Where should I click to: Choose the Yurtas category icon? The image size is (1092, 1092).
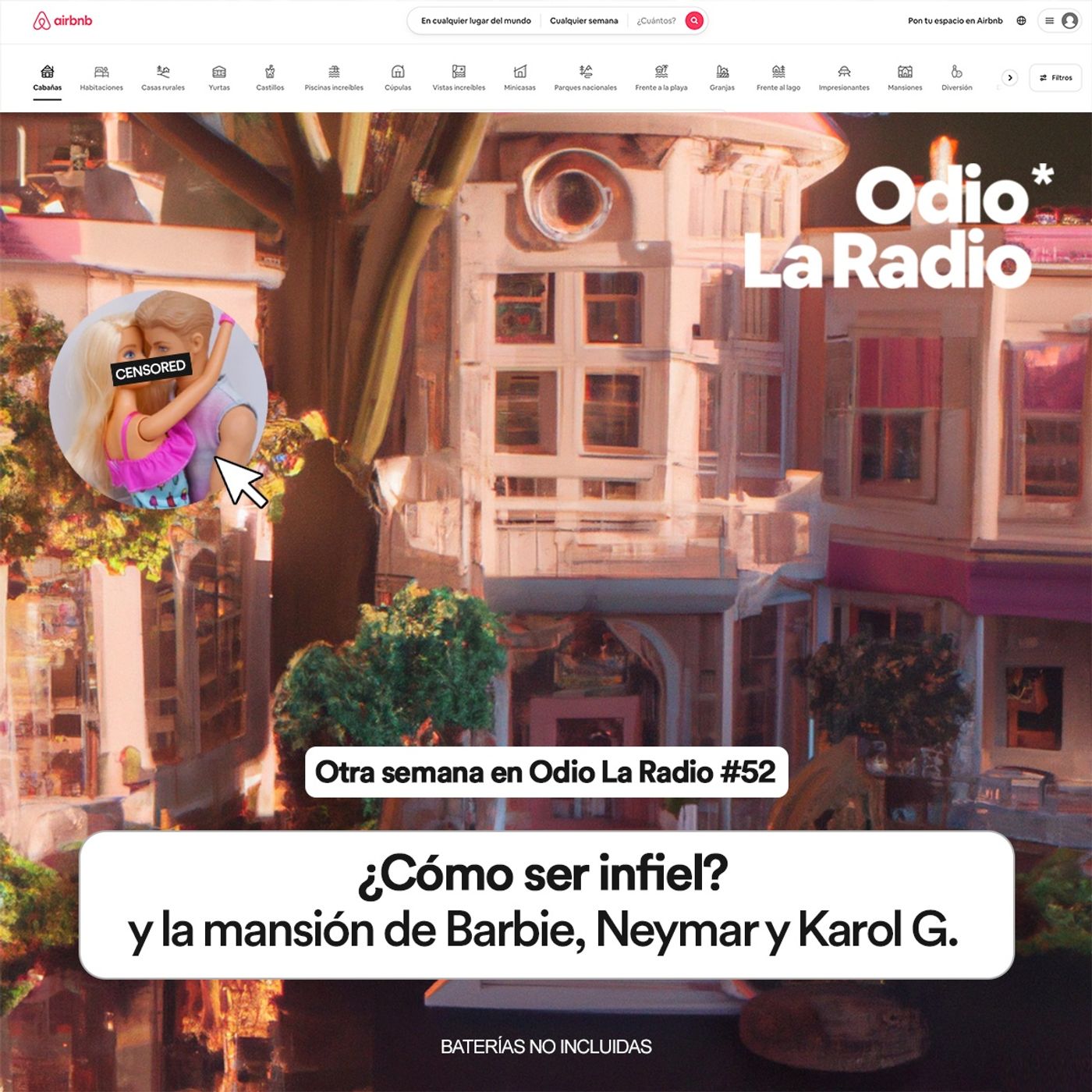(219, 73)
